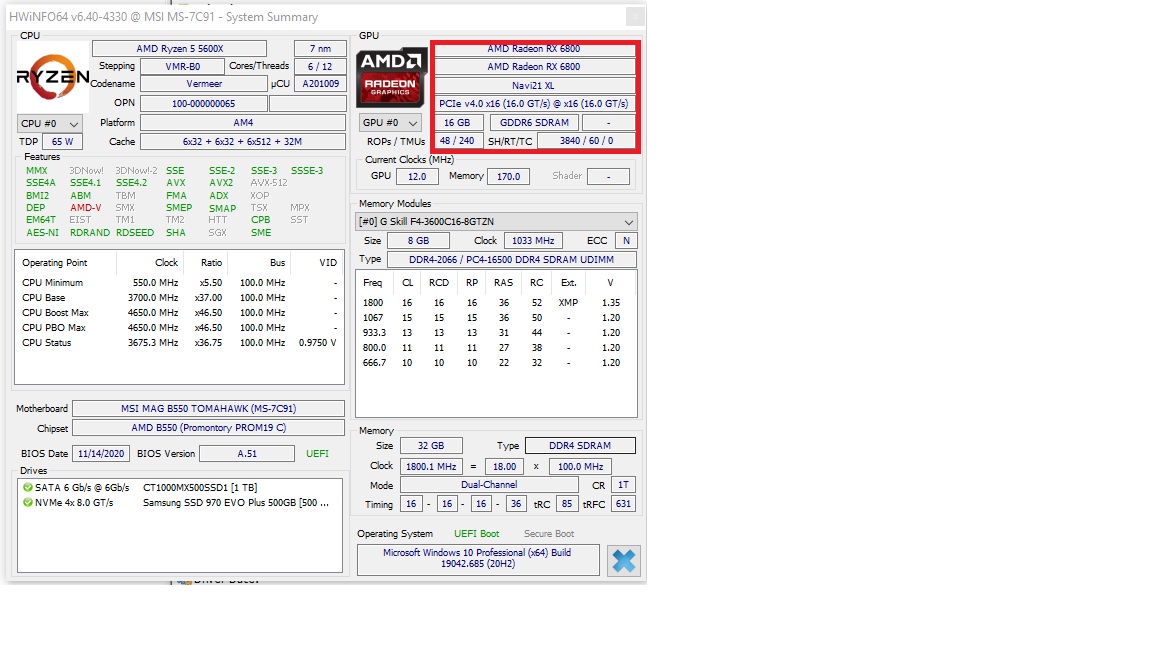Click the CPU Status 3675.3 MHz value

pos(153,342)
